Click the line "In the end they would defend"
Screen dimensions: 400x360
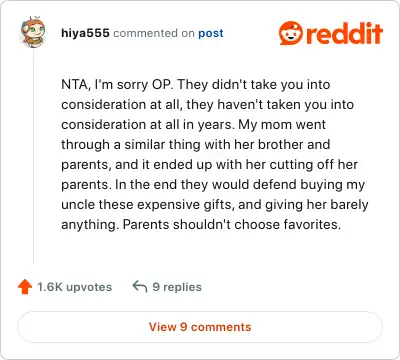click(x=213, y=185)
